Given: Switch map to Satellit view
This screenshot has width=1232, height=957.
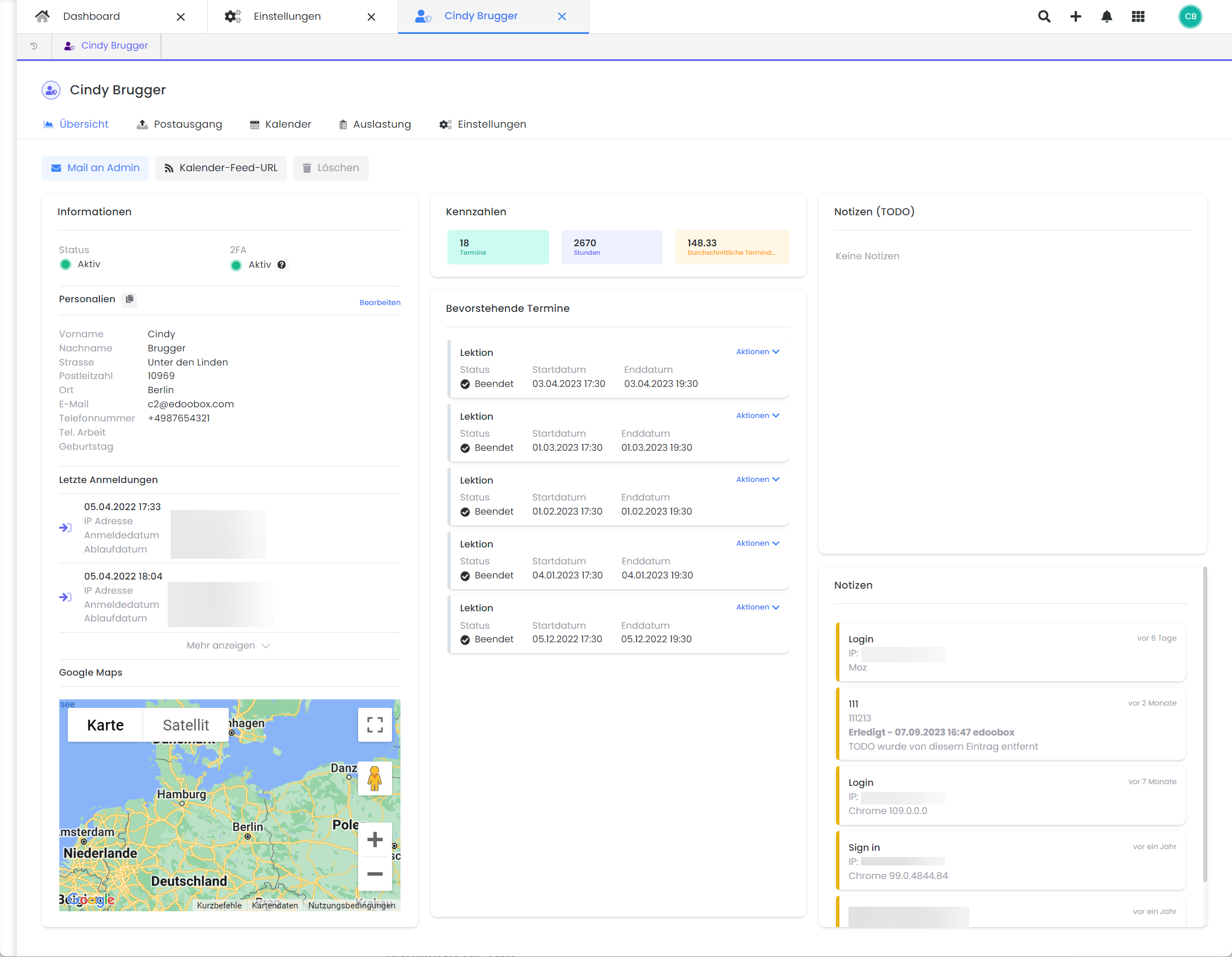Looking at the screenshot, I should tap(186, 725).
